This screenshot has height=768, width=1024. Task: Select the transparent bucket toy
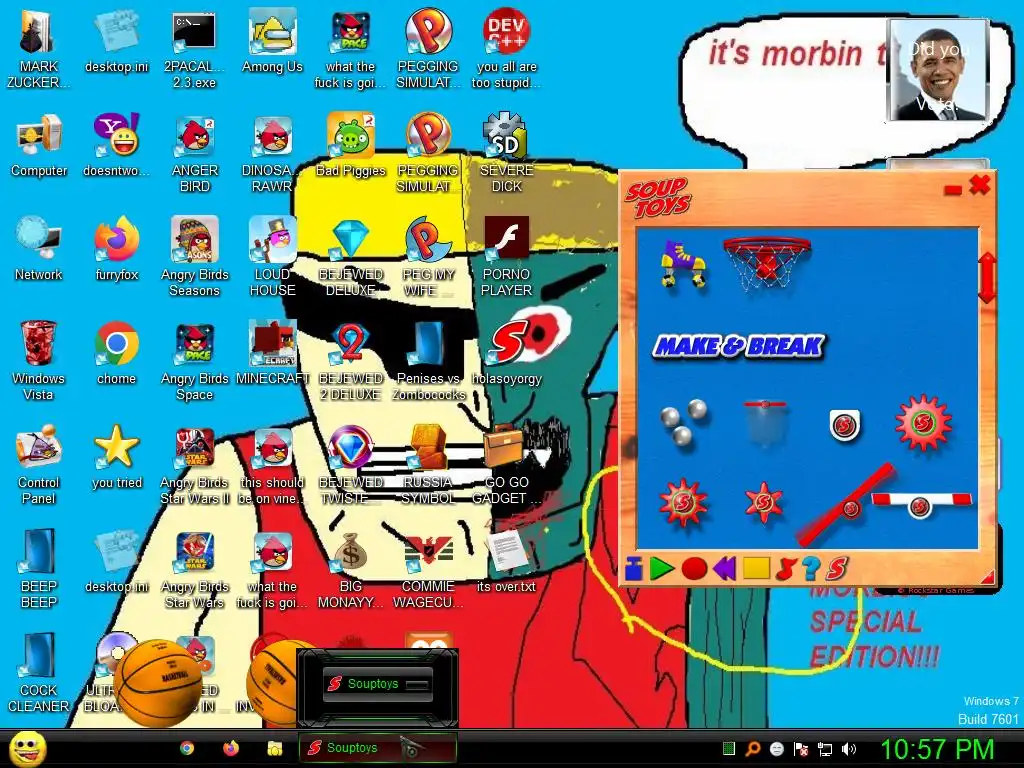765,423
